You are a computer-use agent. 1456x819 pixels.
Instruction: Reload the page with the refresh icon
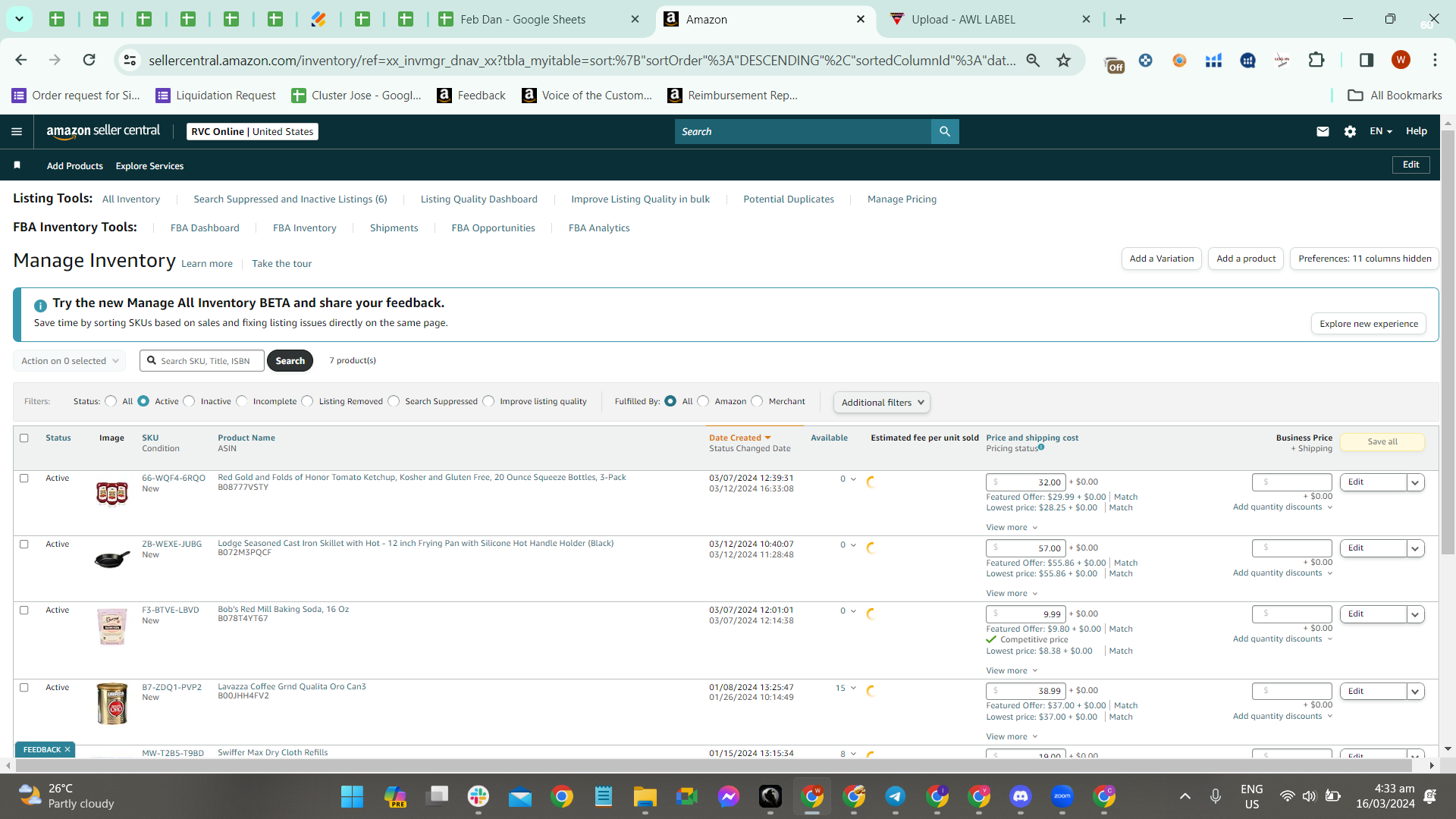click(x=89, y=60)
